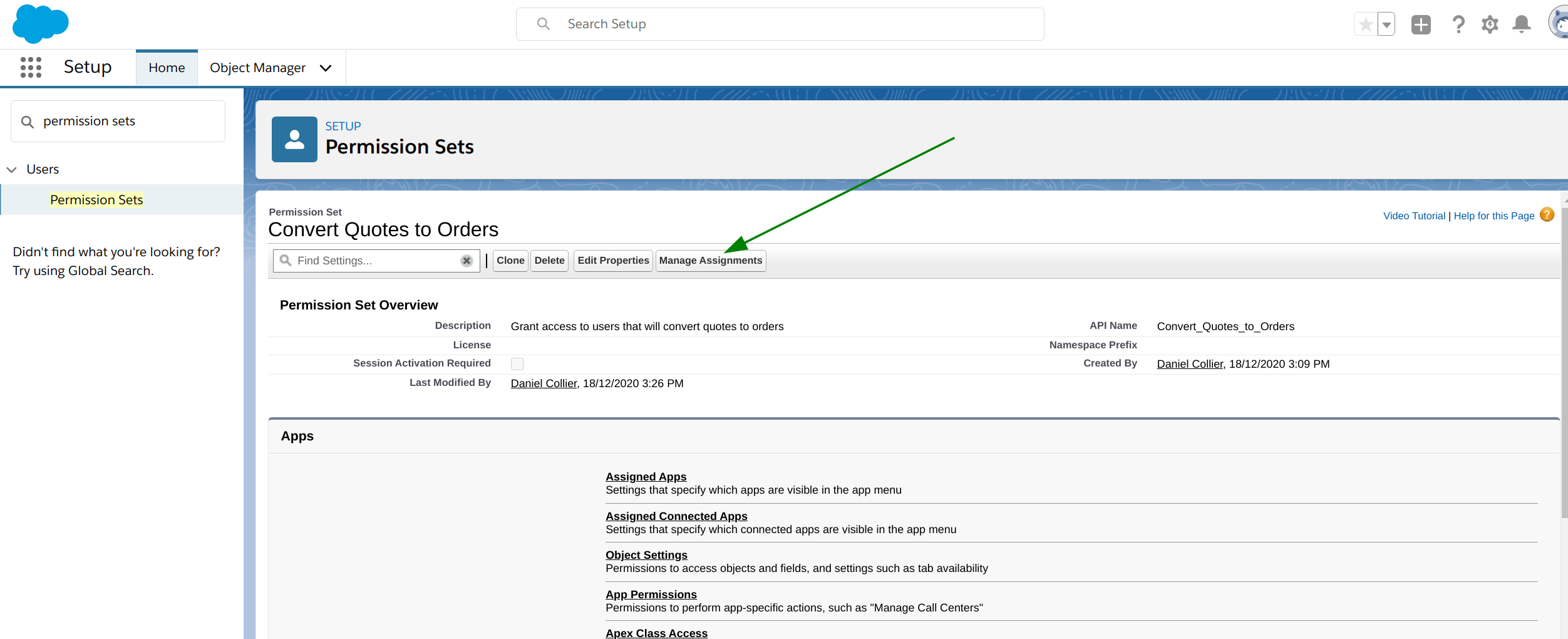The image size is (1568, 639).
Task: Click the vertical scrollbar on the right
Action: point(1564,363)
